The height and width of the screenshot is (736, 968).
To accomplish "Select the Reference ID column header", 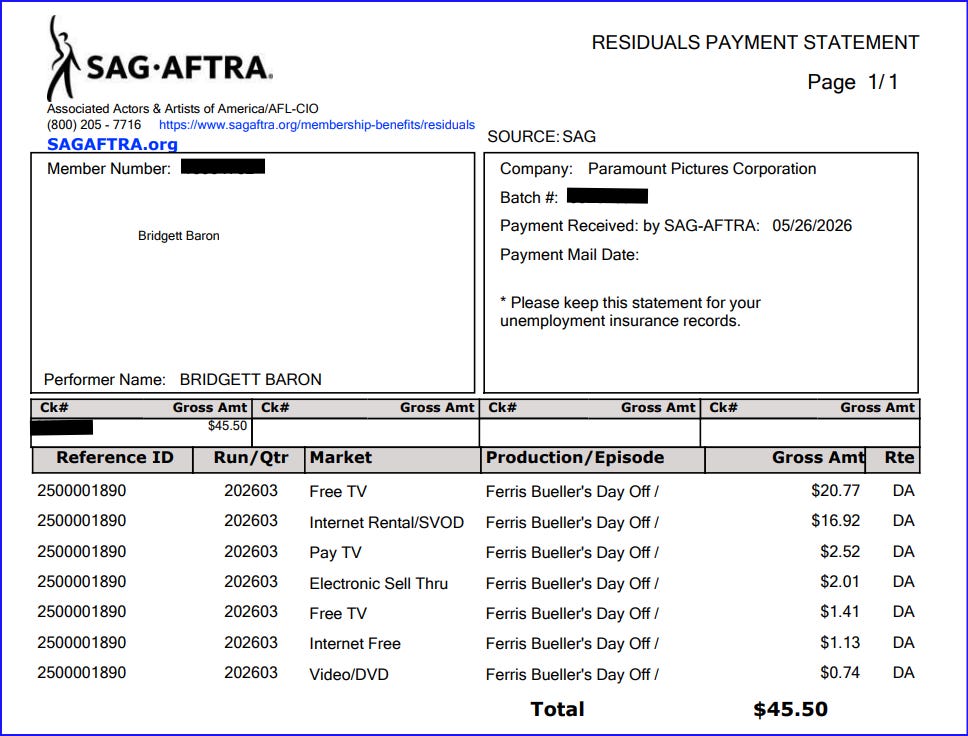I will click(115, 458).
